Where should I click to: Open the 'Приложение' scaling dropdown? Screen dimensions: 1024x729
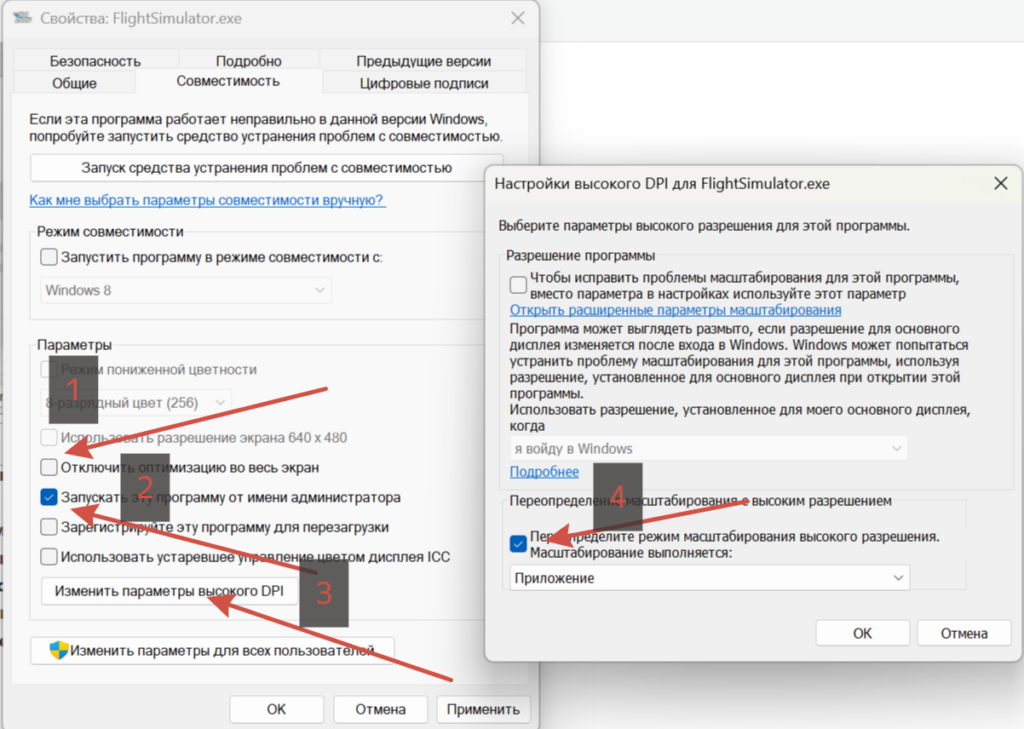(709, 578)
